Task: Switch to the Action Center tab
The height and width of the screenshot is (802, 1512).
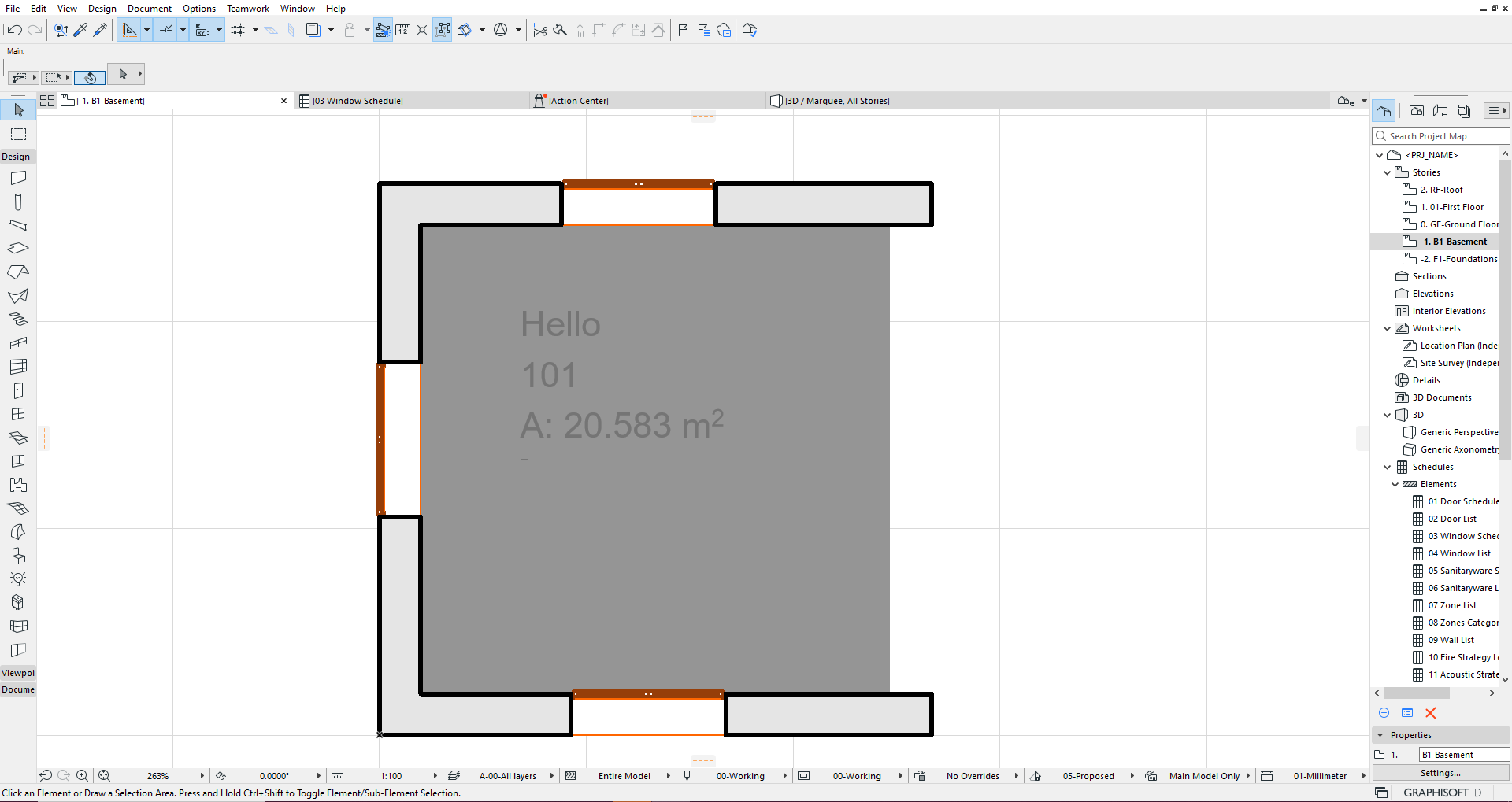Action: pyautogui.click(x=648, y=101)
